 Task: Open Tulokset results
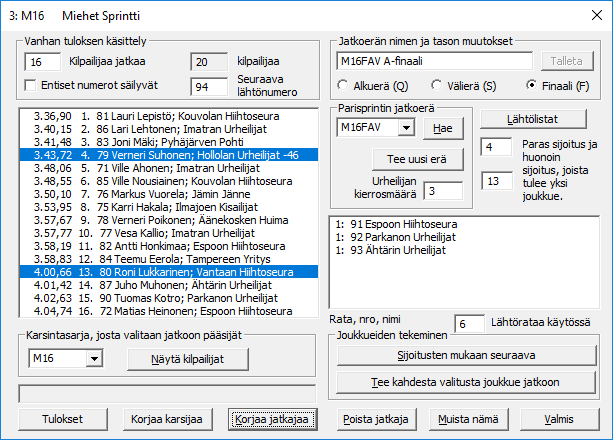tap(62, 418)
